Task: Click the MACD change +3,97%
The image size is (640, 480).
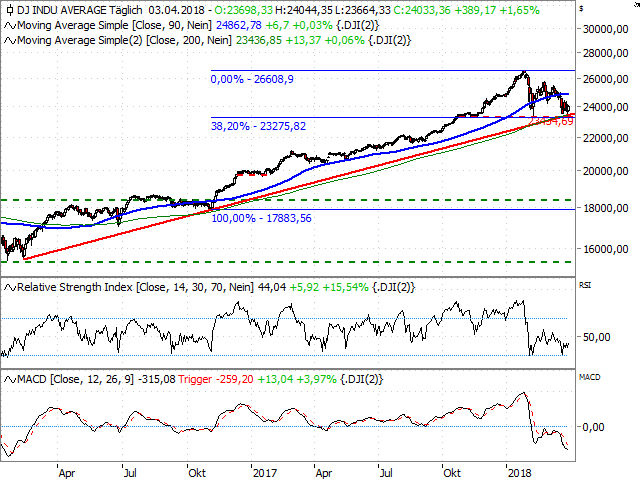Action: click(316, 380)
